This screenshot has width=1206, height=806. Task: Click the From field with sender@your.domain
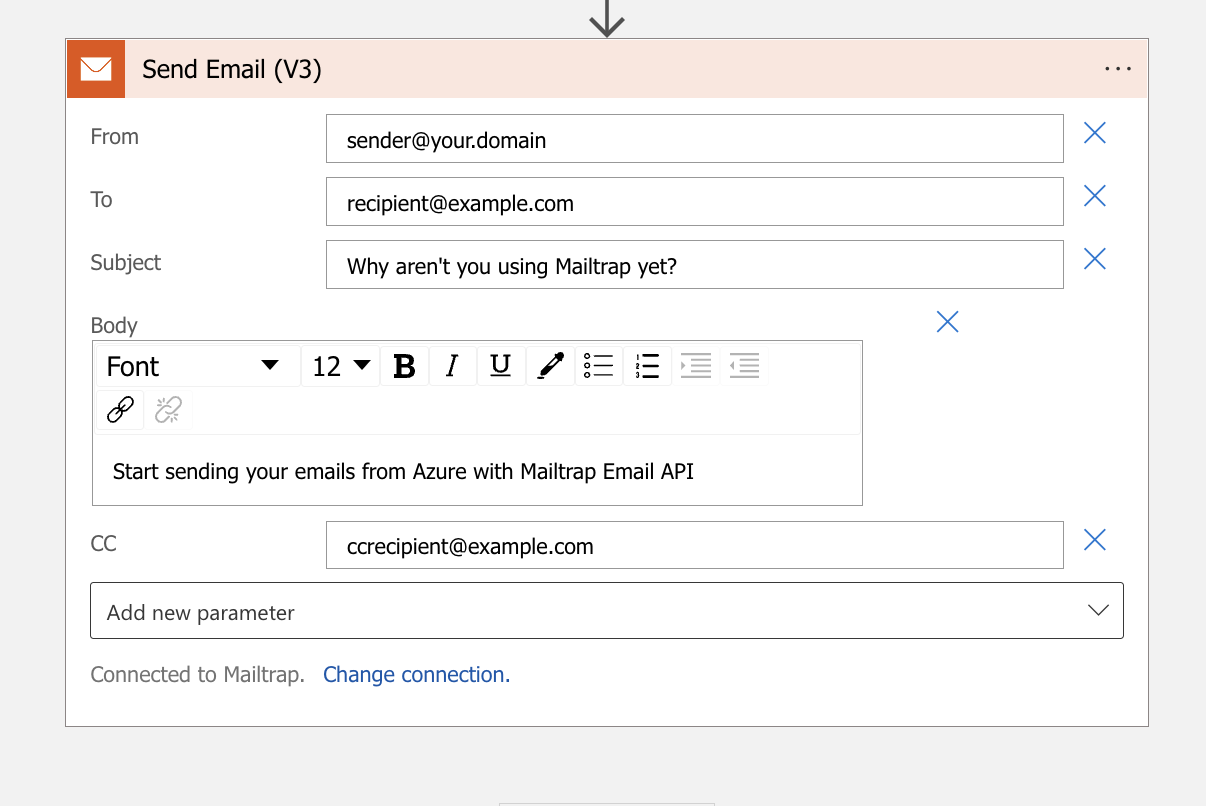(x=695, y=139)
